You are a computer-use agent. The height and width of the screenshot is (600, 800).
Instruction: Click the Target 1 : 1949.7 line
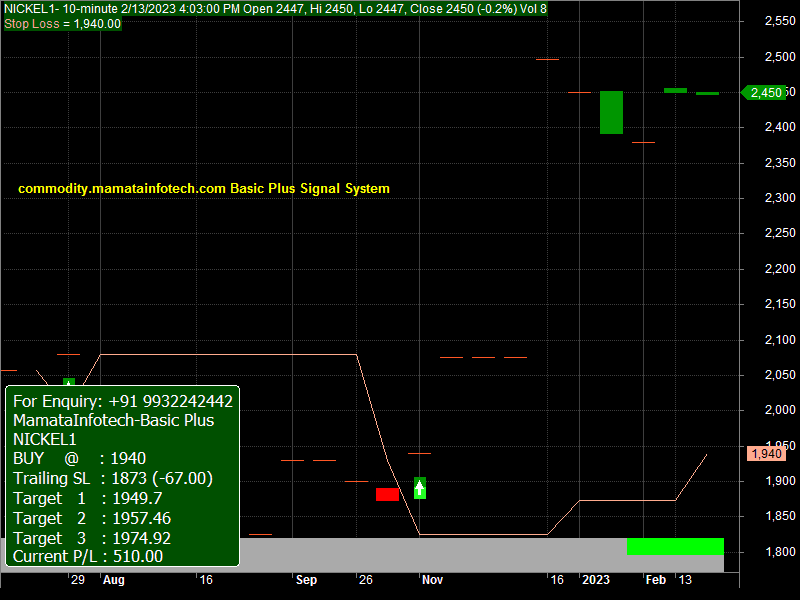click(x=88, y=498)
